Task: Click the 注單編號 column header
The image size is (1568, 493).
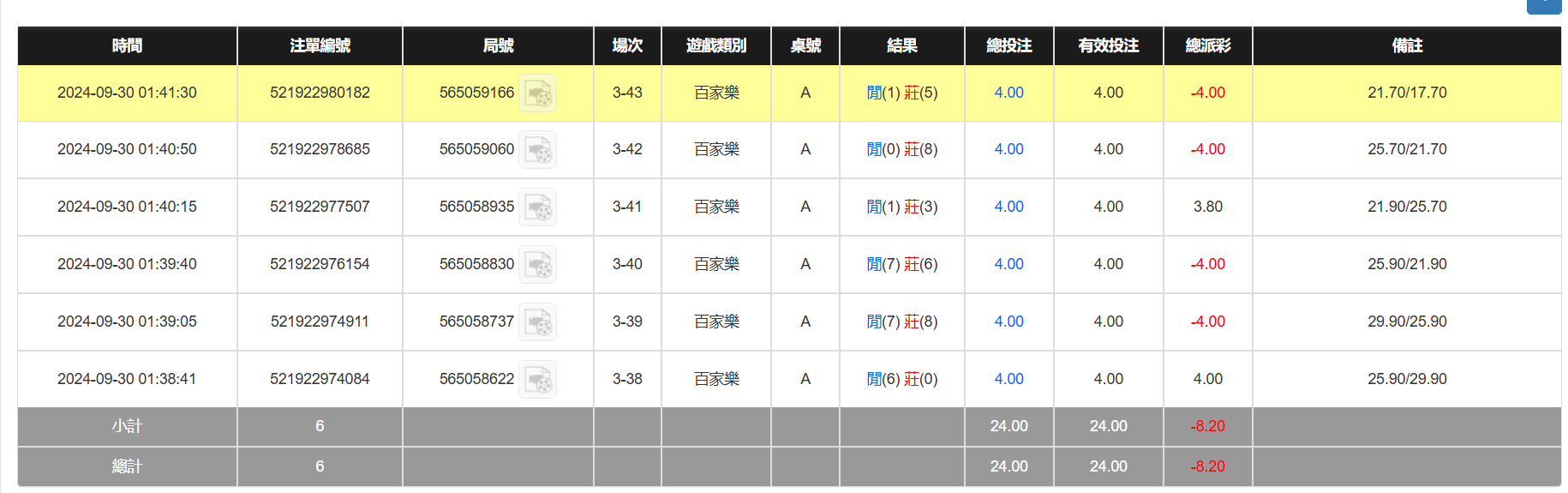Action: click(x=320, y=45)
